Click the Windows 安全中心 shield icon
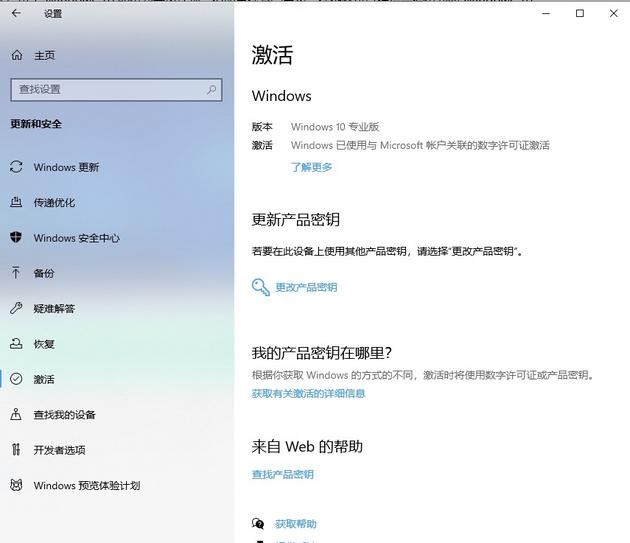630x543 pixels. coord(16,237)
